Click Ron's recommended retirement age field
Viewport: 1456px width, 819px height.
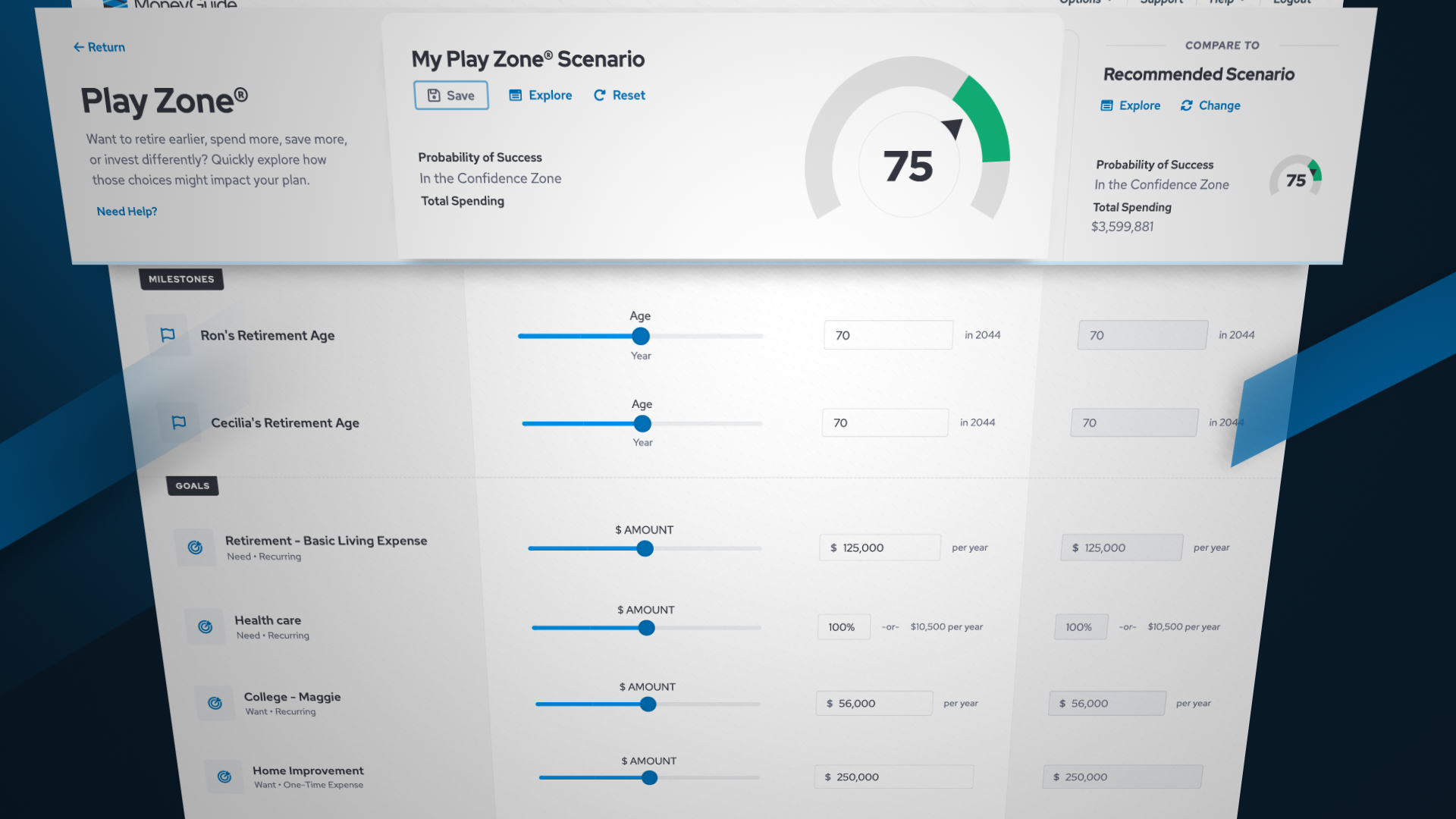tap(1143, 335)
